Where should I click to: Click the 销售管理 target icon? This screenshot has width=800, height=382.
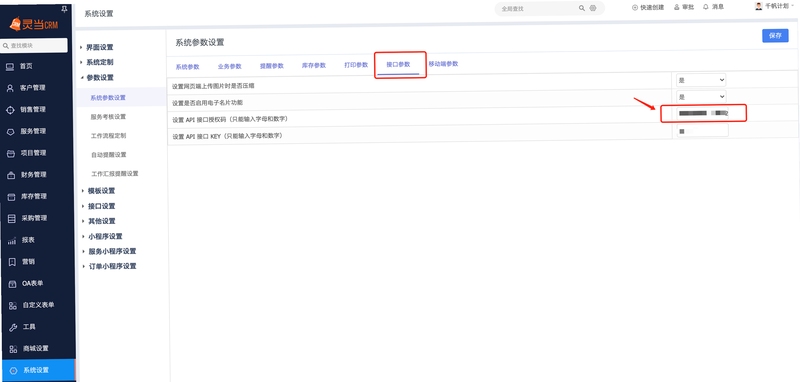tap(10, 110)
